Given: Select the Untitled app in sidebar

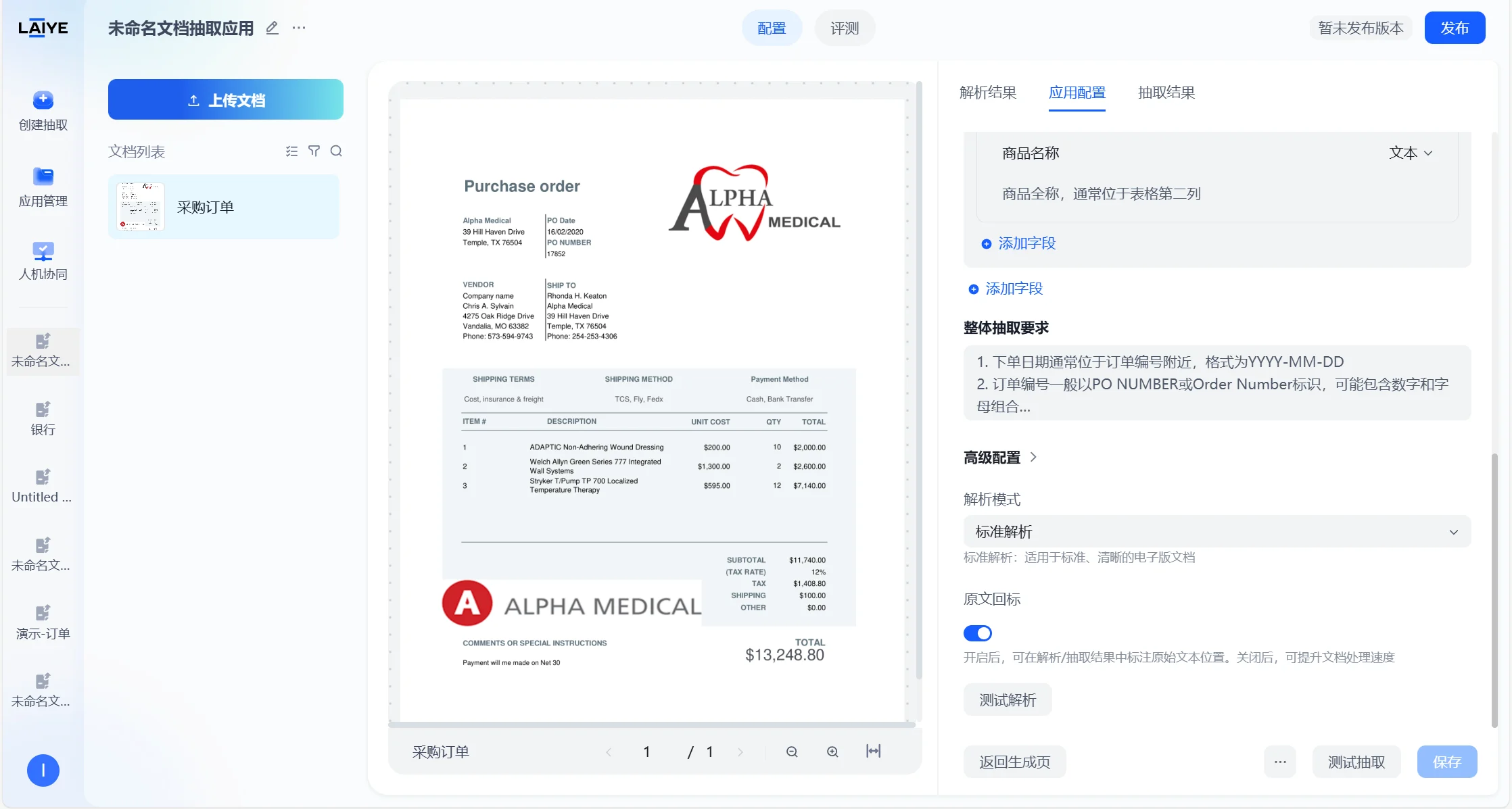Looking at the screenshot, I should pyautogui.click(x=43, y=487).
